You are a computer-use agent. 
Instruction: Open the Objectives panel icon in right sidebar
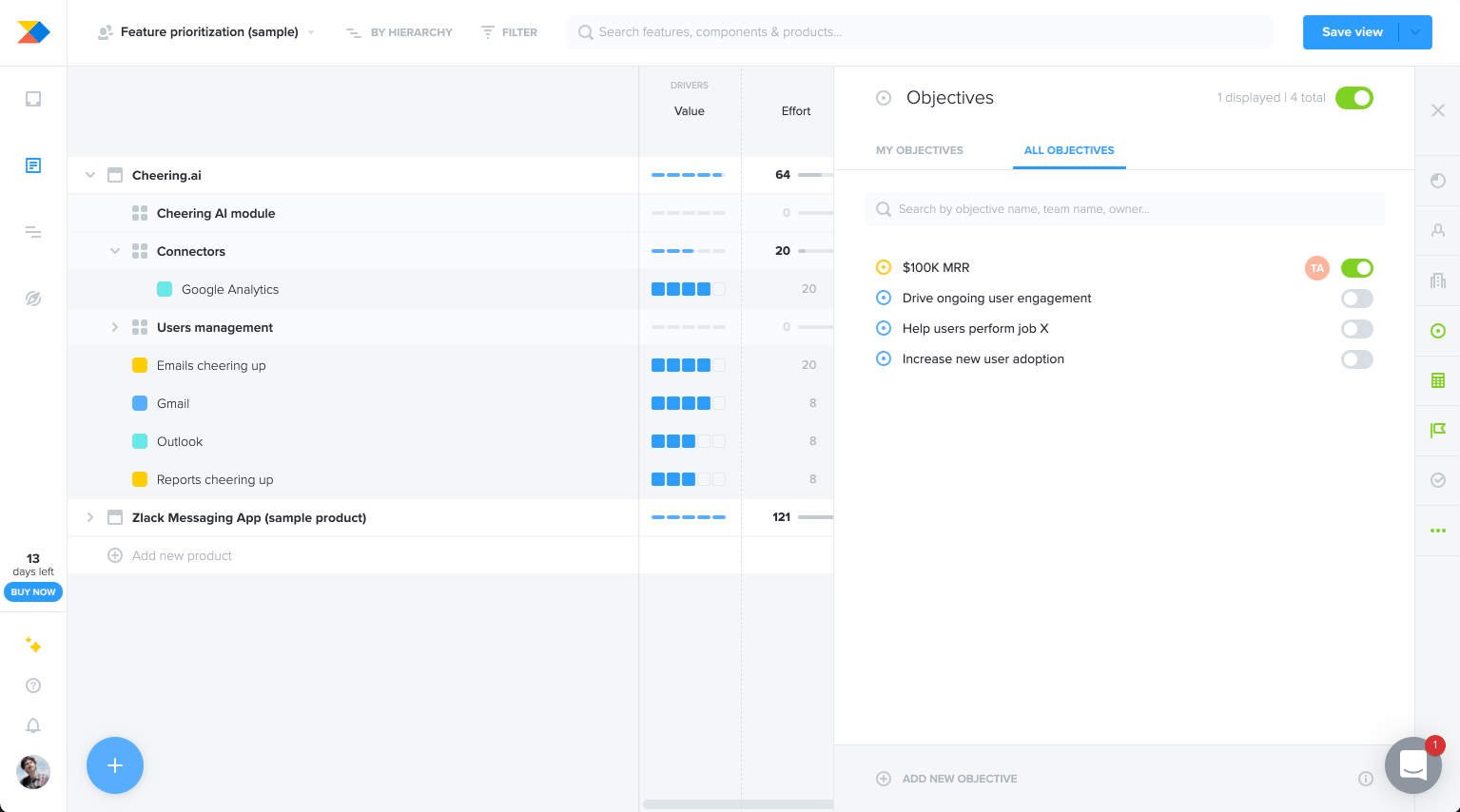1437,329
